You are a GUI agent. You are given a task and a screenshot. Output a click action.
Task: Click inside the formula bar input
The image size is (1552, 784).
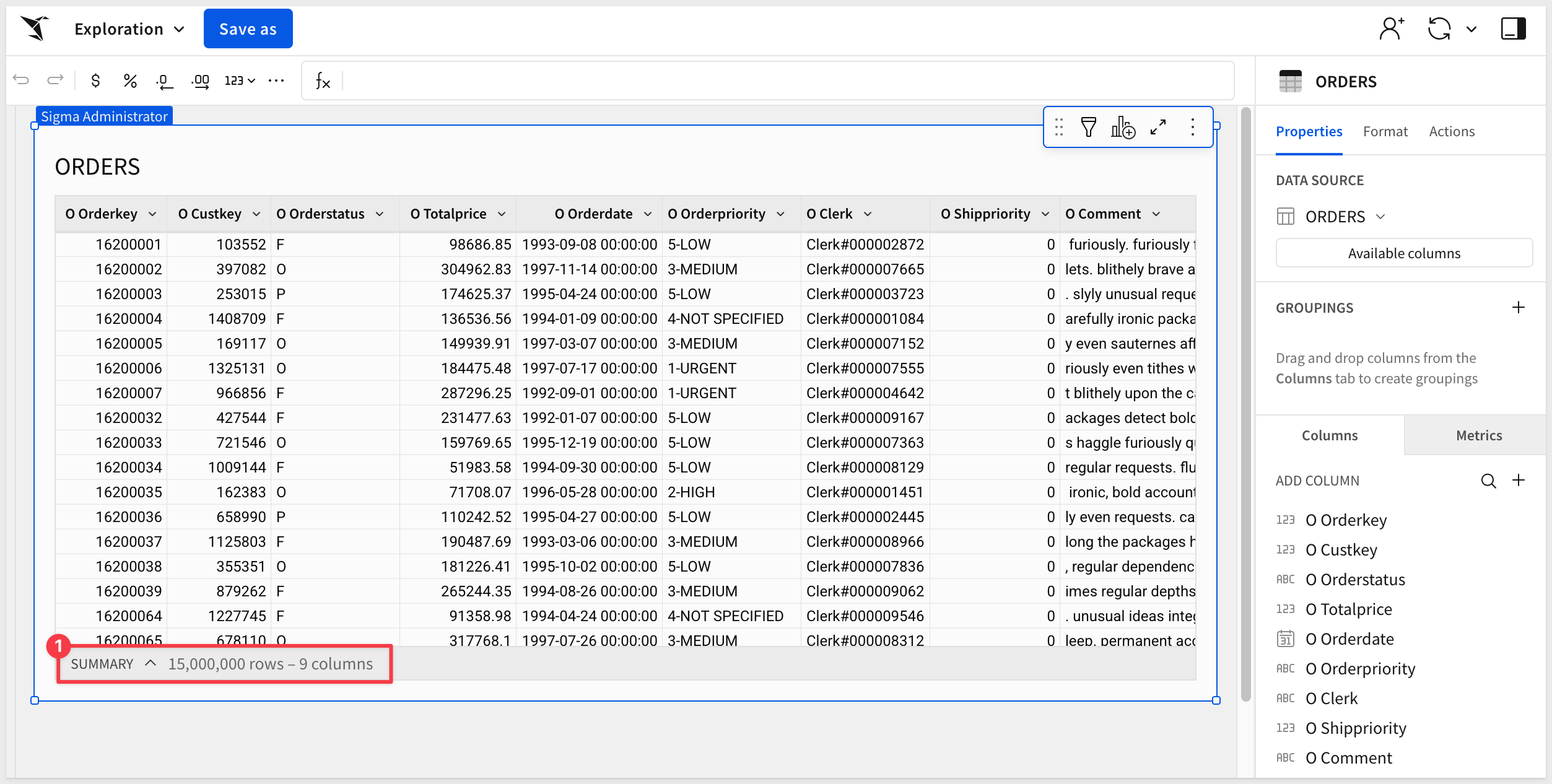click(x=785, y=81)
